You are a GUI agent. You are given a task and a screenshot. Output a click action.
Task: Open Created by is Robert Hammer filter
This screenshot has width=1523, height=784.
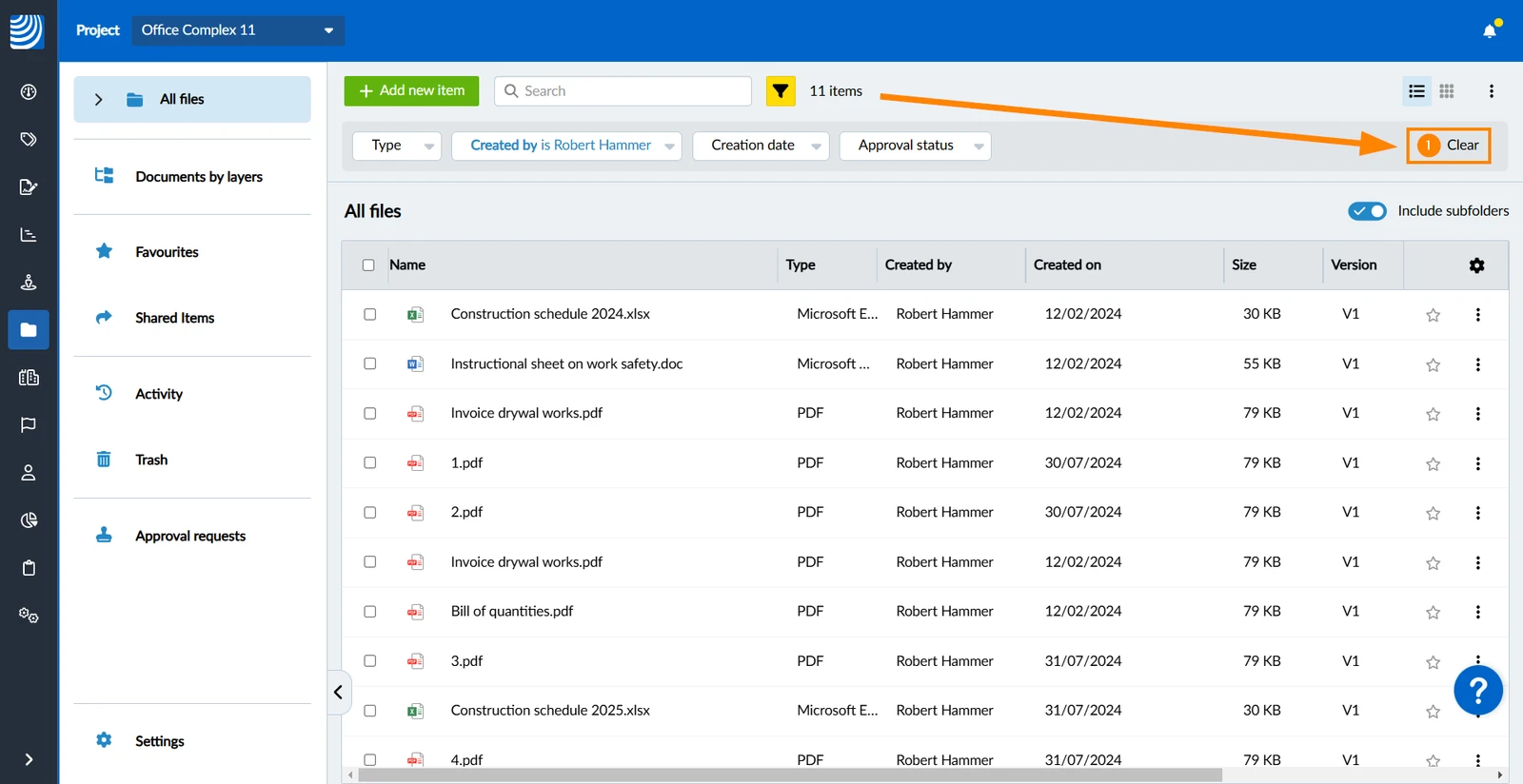(x=566, y=146)
